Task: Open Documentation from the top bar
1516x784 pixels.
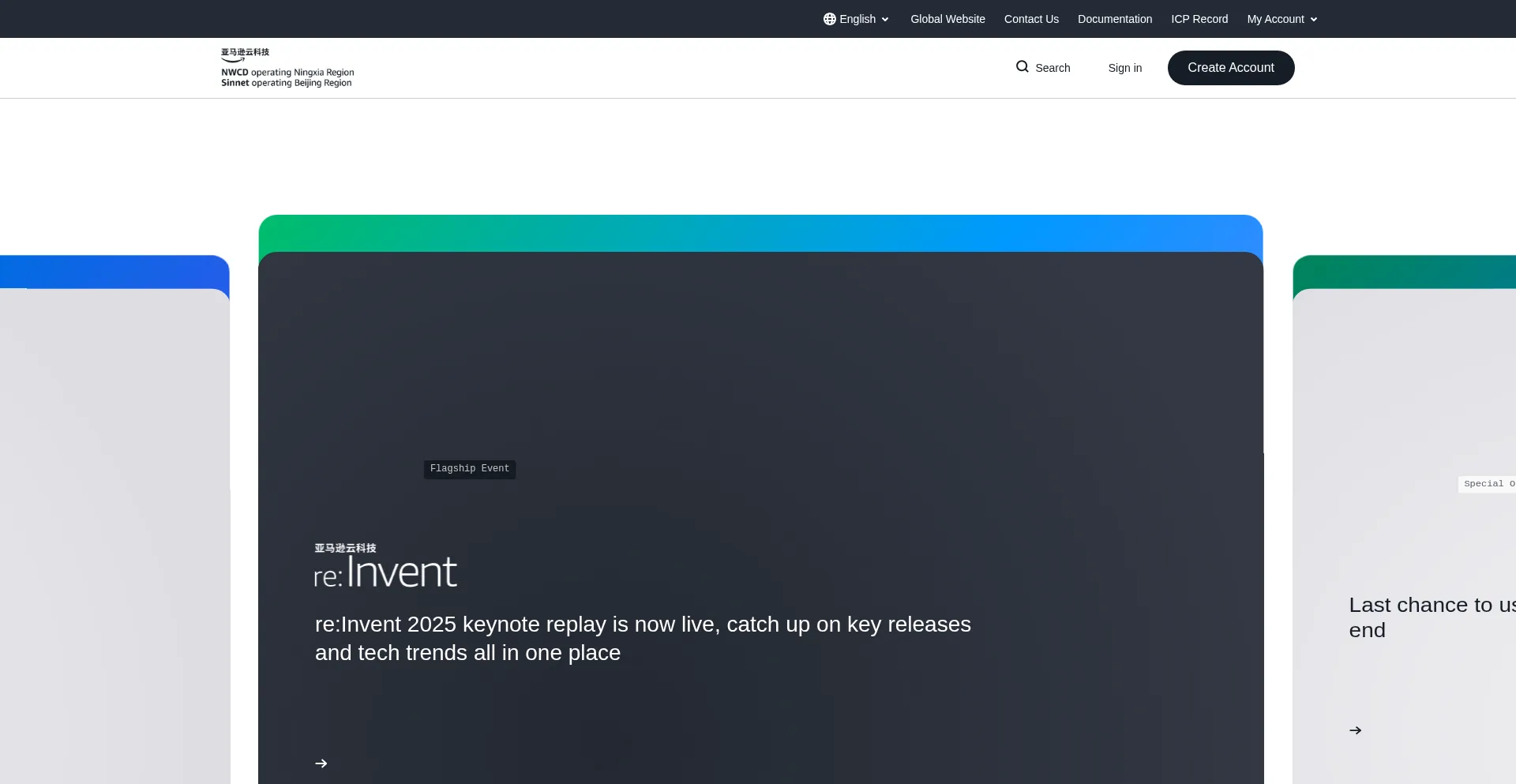Action: click(x=1115, y=19)
